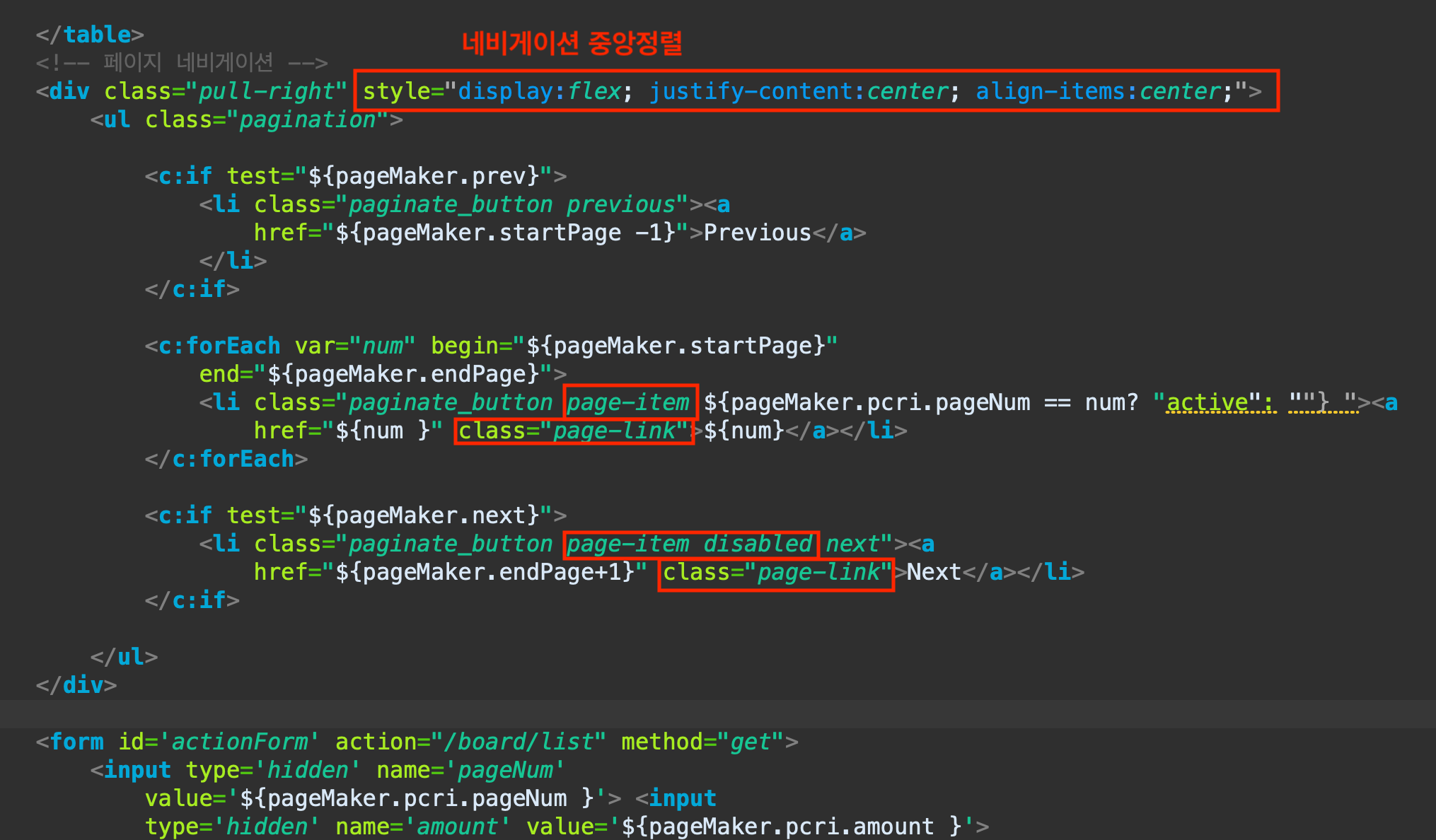
Task: Click the align-items:center property text
Action: (1098, 91)
